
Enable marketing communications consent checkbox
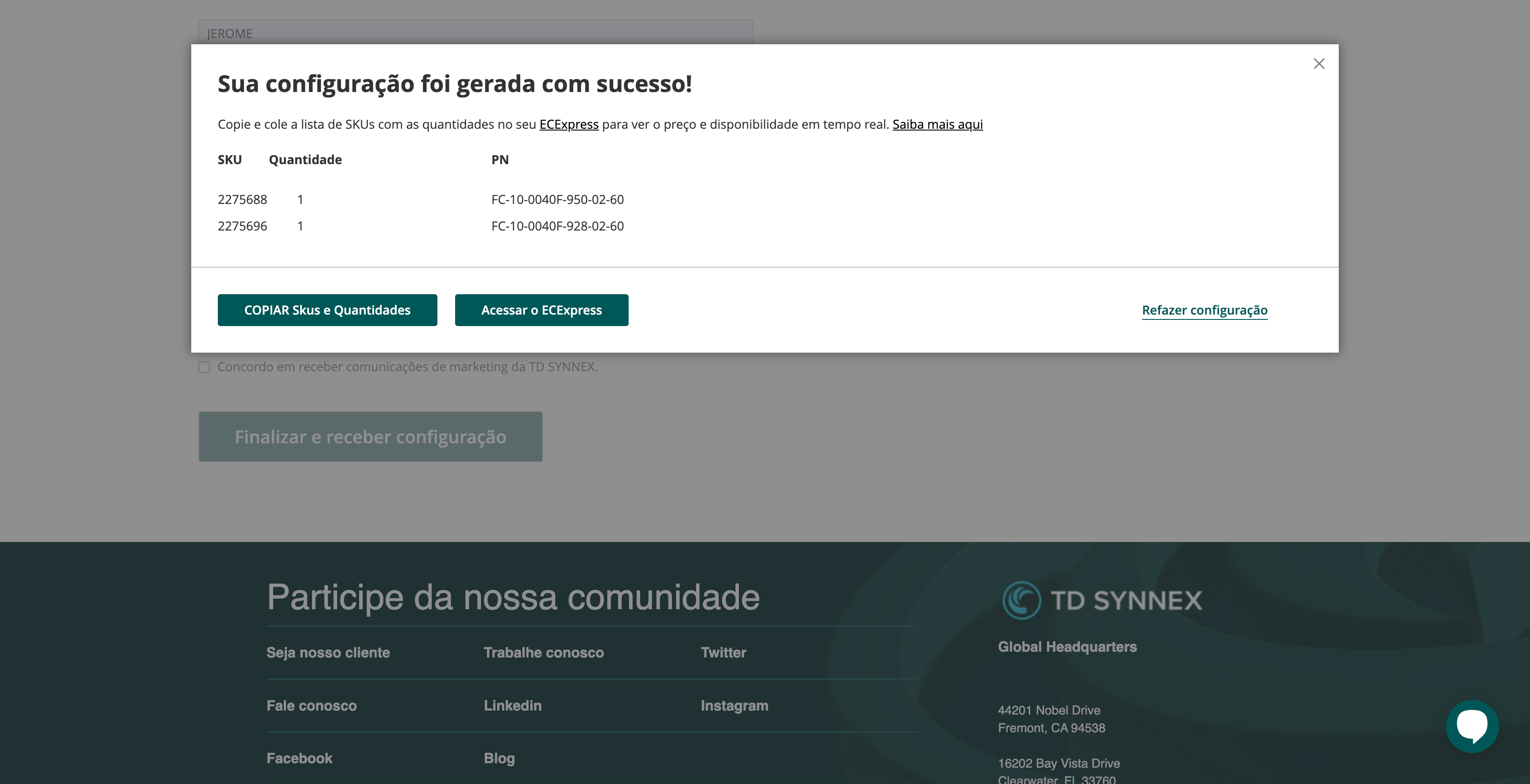point(205,367)
